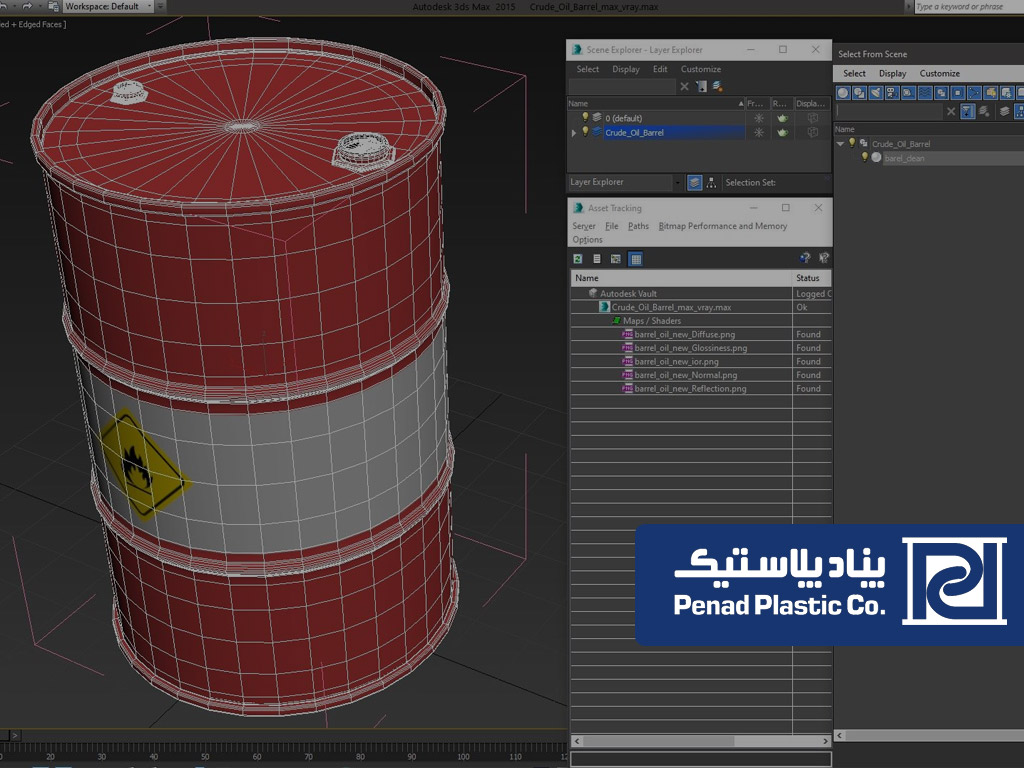
Task: Toggle visibility bulb of 0 (default) layer
Action: 586,118
